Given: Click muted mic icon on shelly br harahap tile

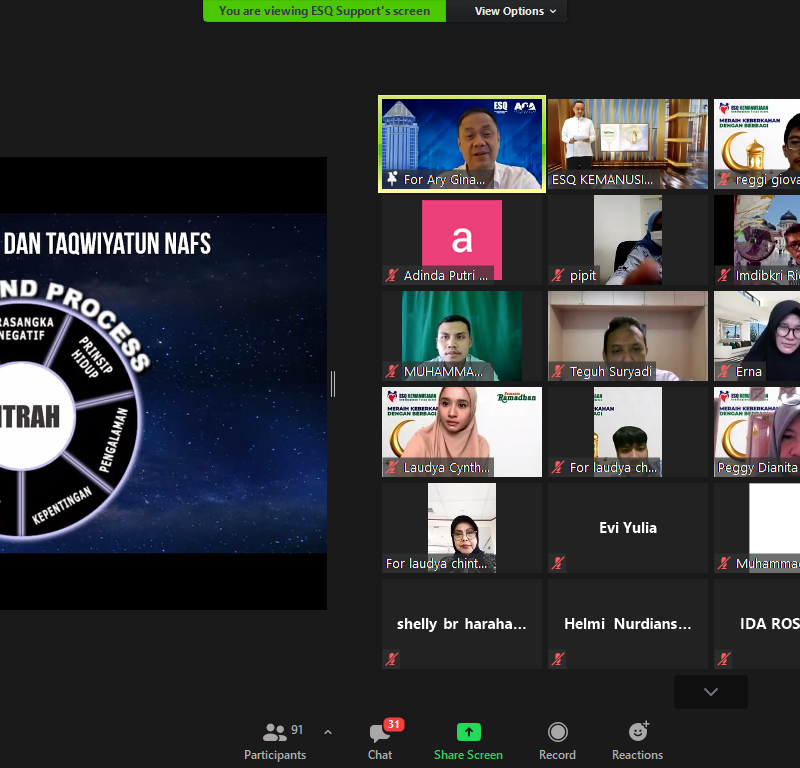Looking at the screenshot, I should 393,659.
